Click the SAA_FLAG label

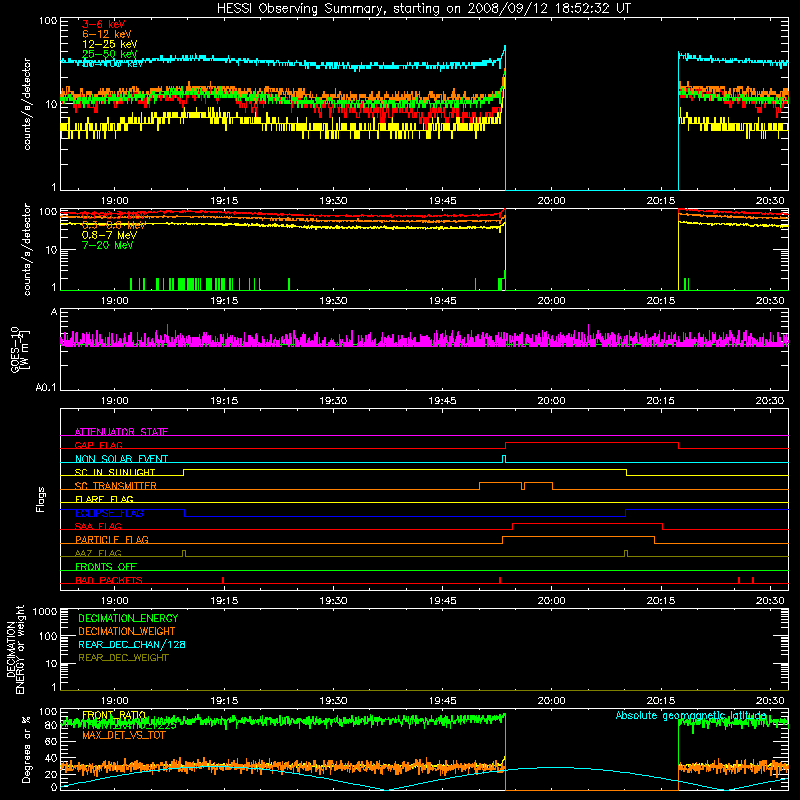98,526
